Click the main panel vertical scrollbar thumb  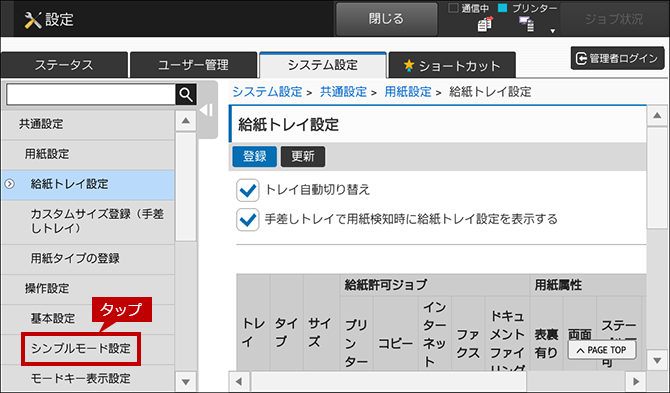pyautogui.click(x=657, y=178)
